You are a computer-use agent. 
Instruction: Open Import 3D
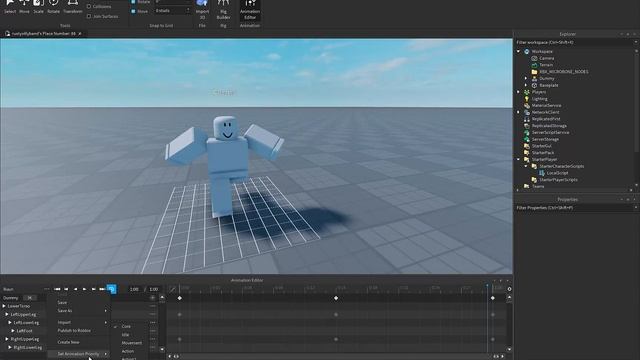pos(202,9)
